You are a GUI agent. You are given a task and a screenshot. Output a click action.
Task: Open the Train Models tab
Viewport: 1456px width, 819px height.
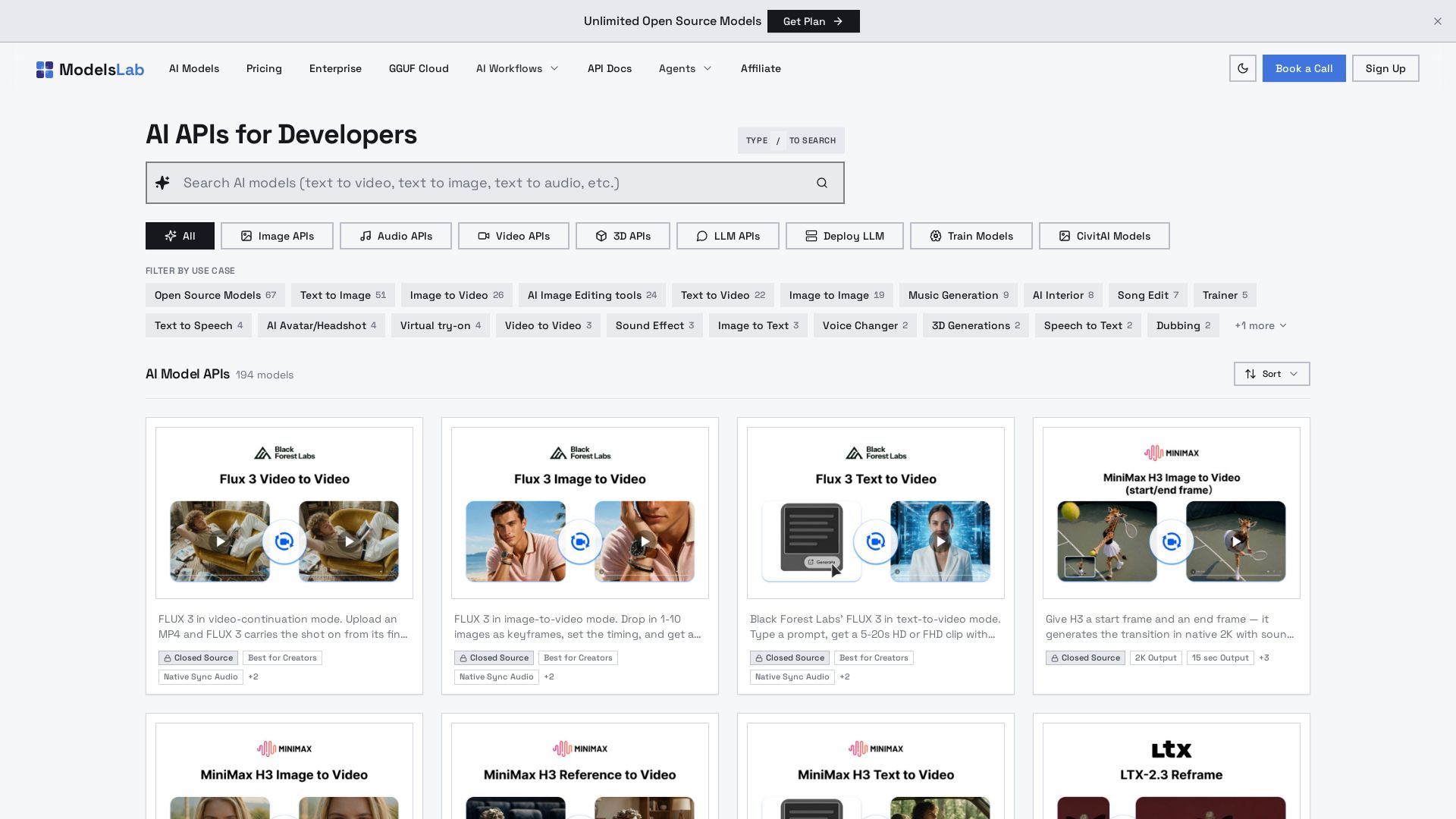[x=971, y=236]
